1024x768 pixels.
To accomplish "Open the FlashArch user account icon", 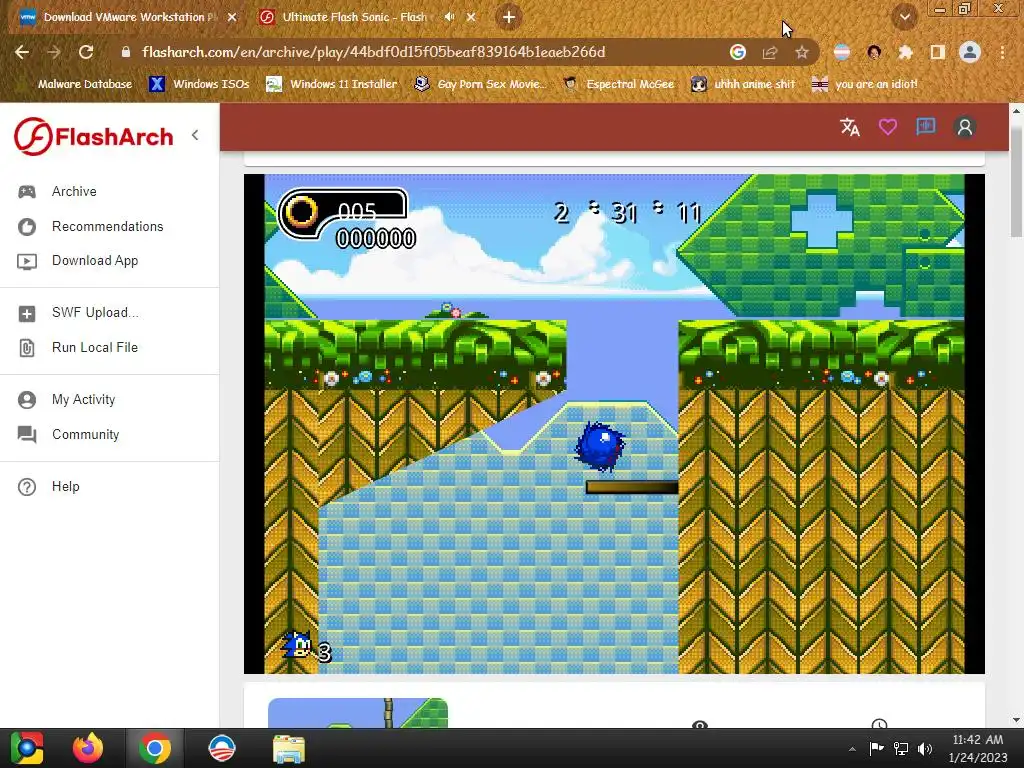I will click(x=965, y=127).
